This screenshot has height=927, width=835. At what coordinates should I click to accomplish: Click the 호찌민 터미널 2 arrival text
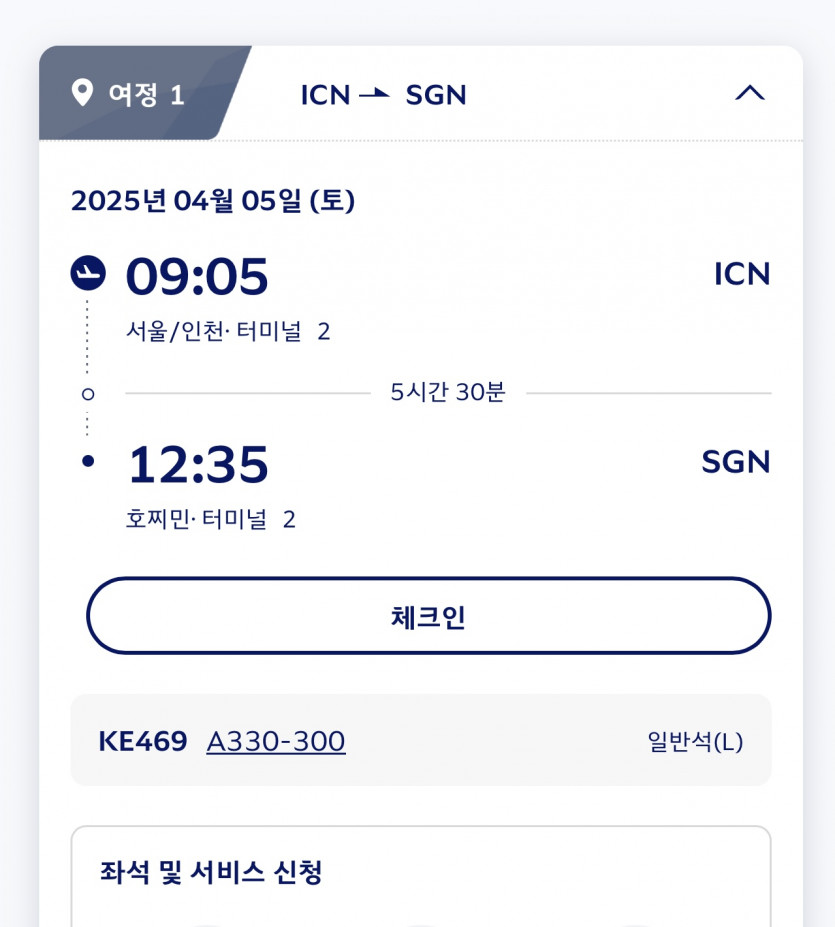click(x=211, y=519)
